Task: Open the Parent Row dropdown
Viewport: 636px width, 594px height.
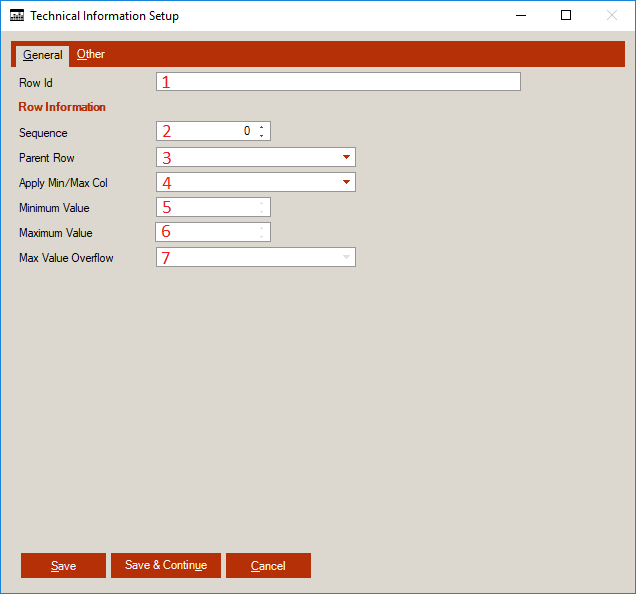Action: (346, 157)
